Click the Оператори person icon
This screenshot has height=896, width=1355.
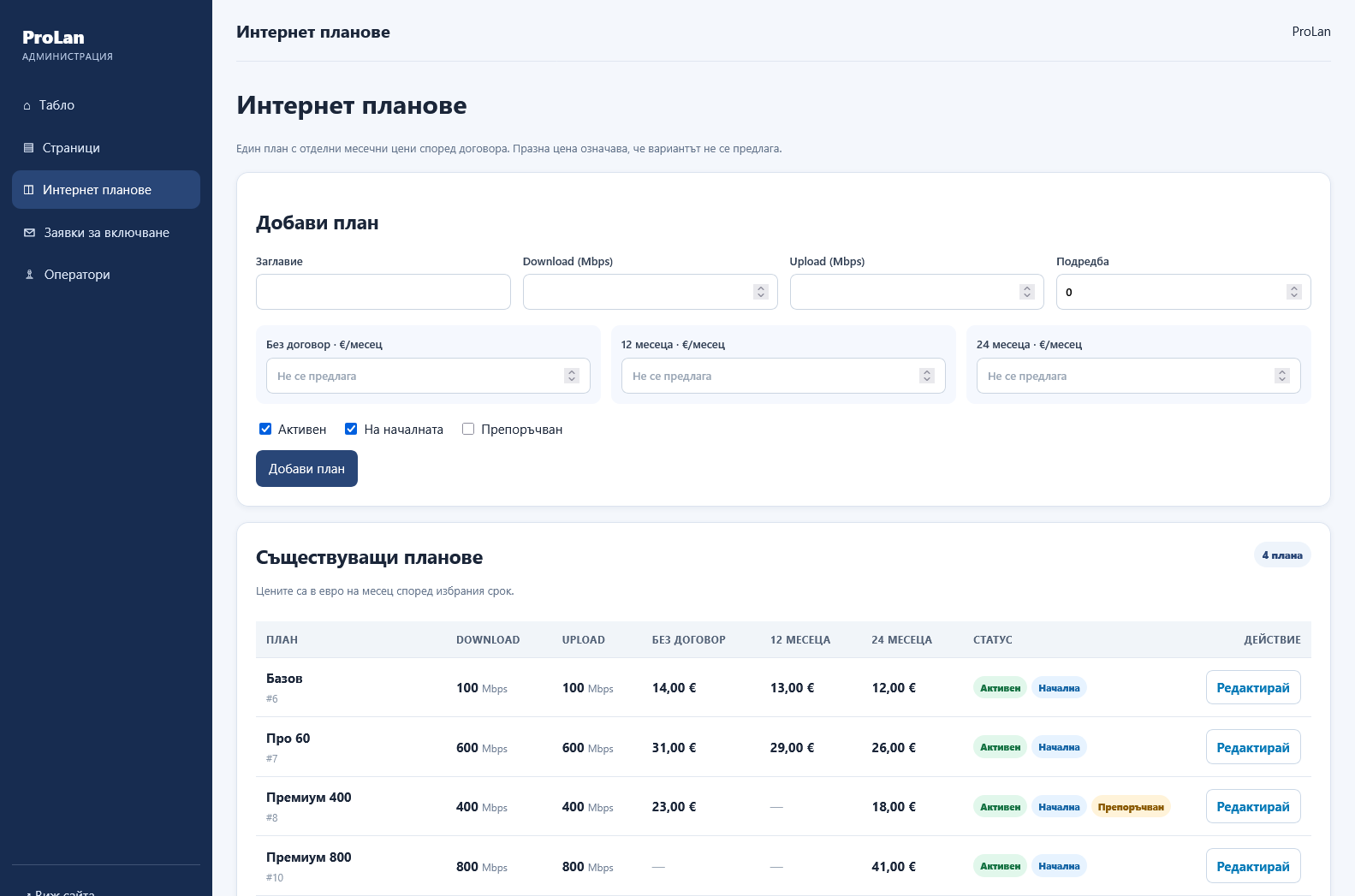(x=29, y=275)
